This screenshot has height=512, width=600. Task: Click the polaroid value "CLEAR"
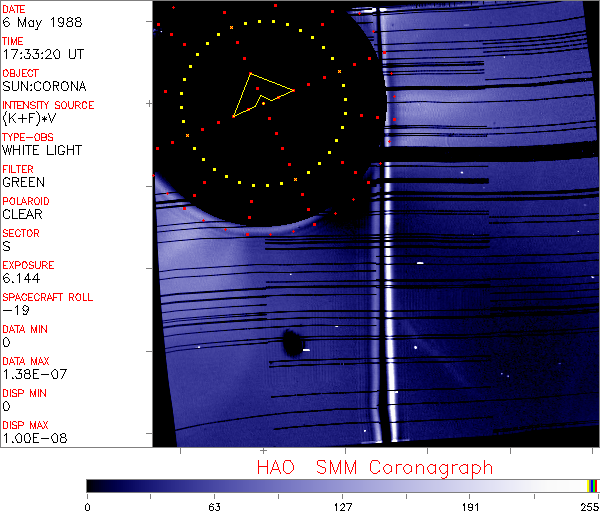click(x=23, y=214)
